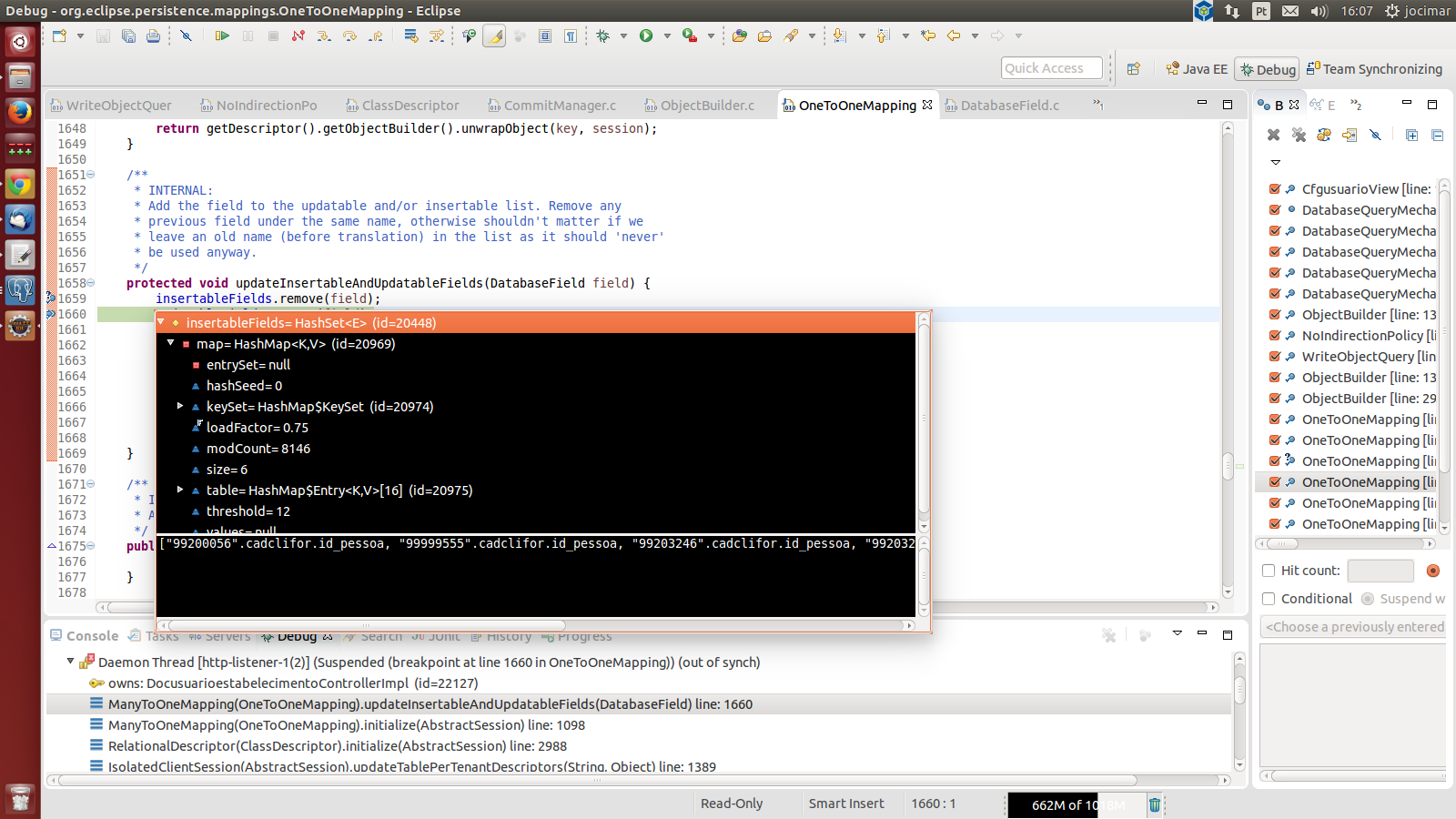
Task: Click the Step Return icon
Action: click(x=375, y=36)
